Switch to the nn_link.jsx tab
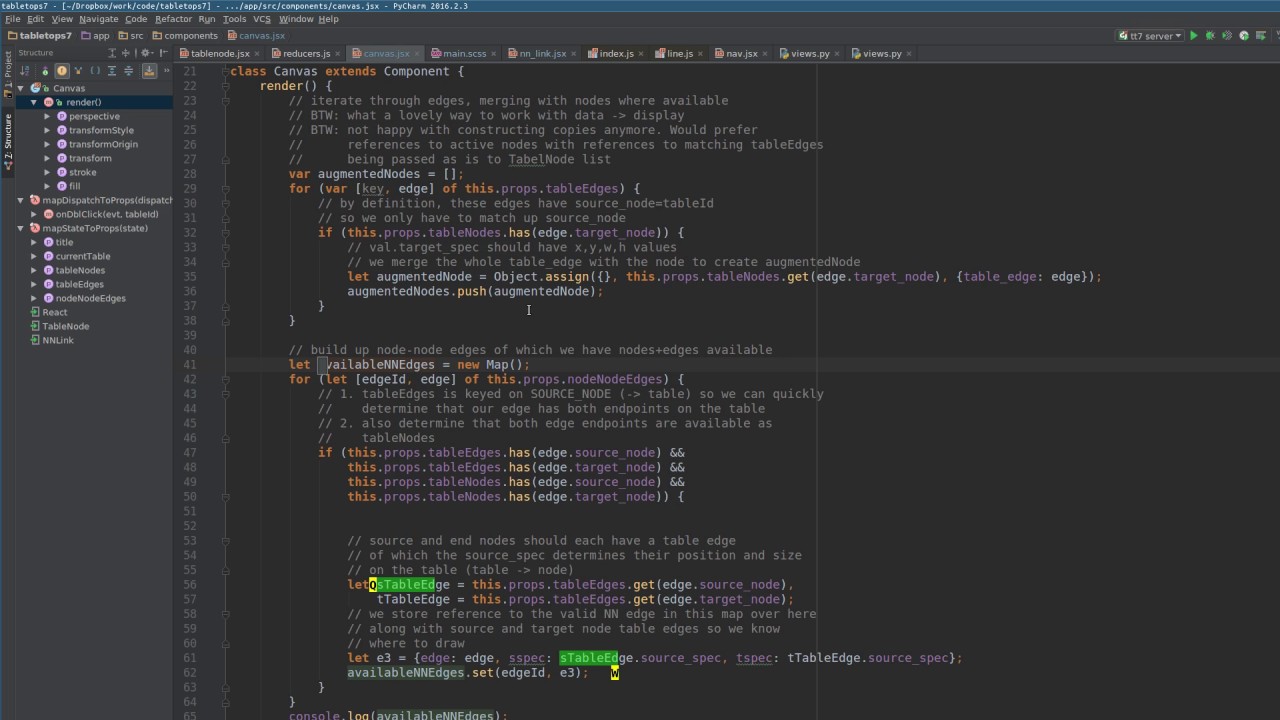This screenshot has width=1280, height=720. pos(542,53)
